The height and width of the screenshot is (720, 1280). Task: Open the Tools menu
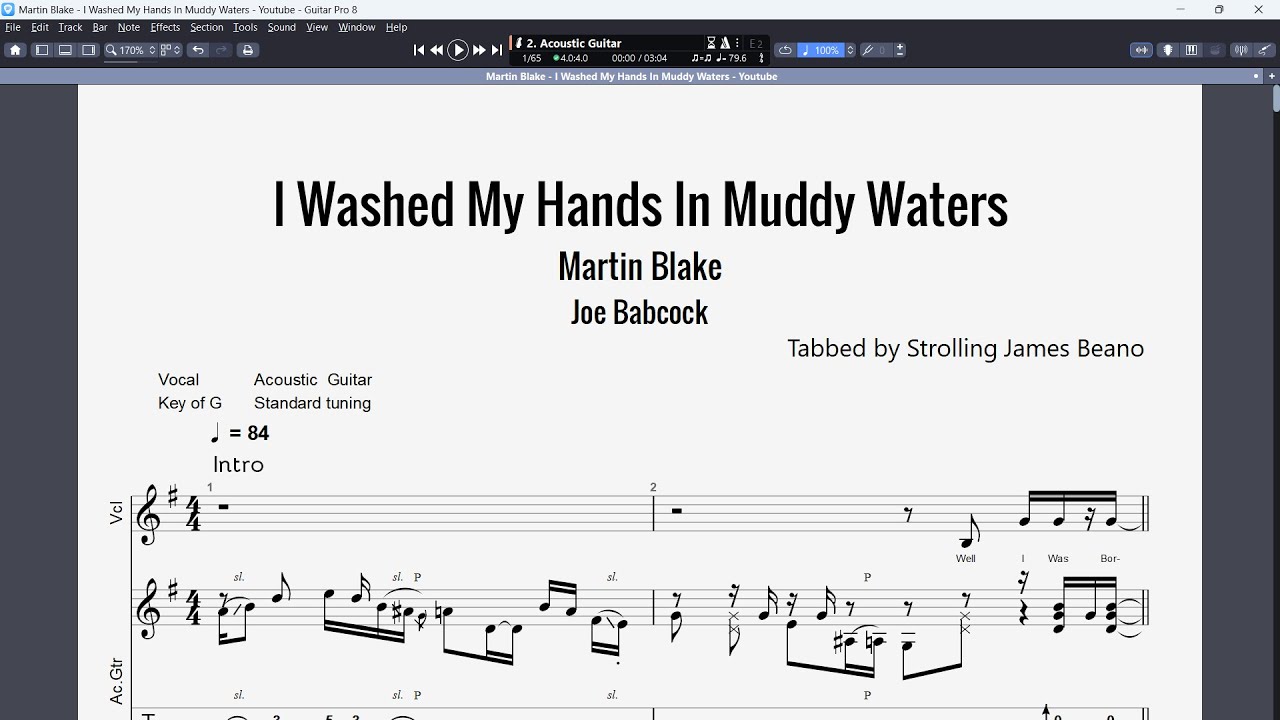[x=245, y=27]
